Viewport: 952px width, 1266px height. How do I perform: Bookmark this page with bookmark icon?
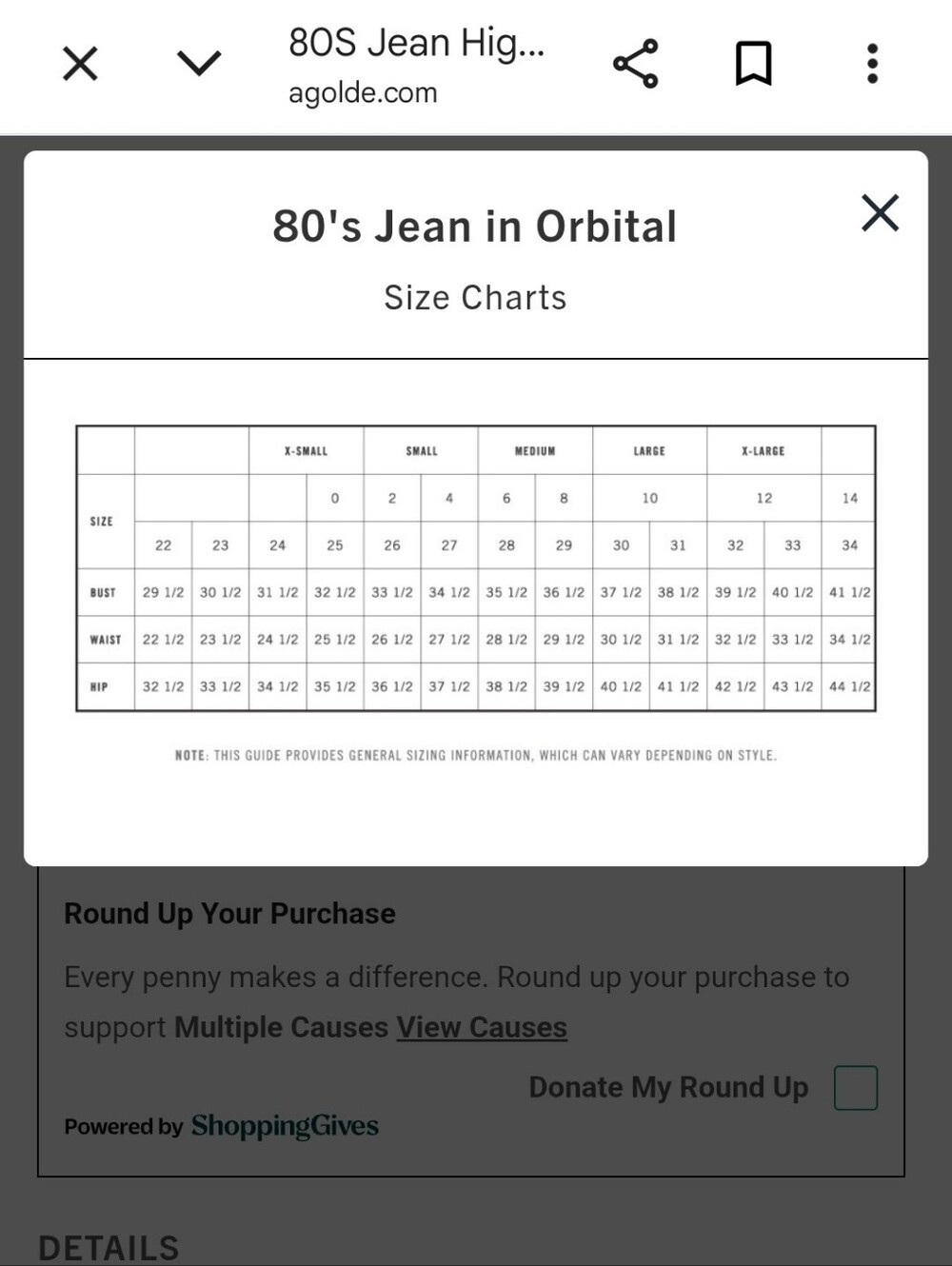(x=753, y=64)
